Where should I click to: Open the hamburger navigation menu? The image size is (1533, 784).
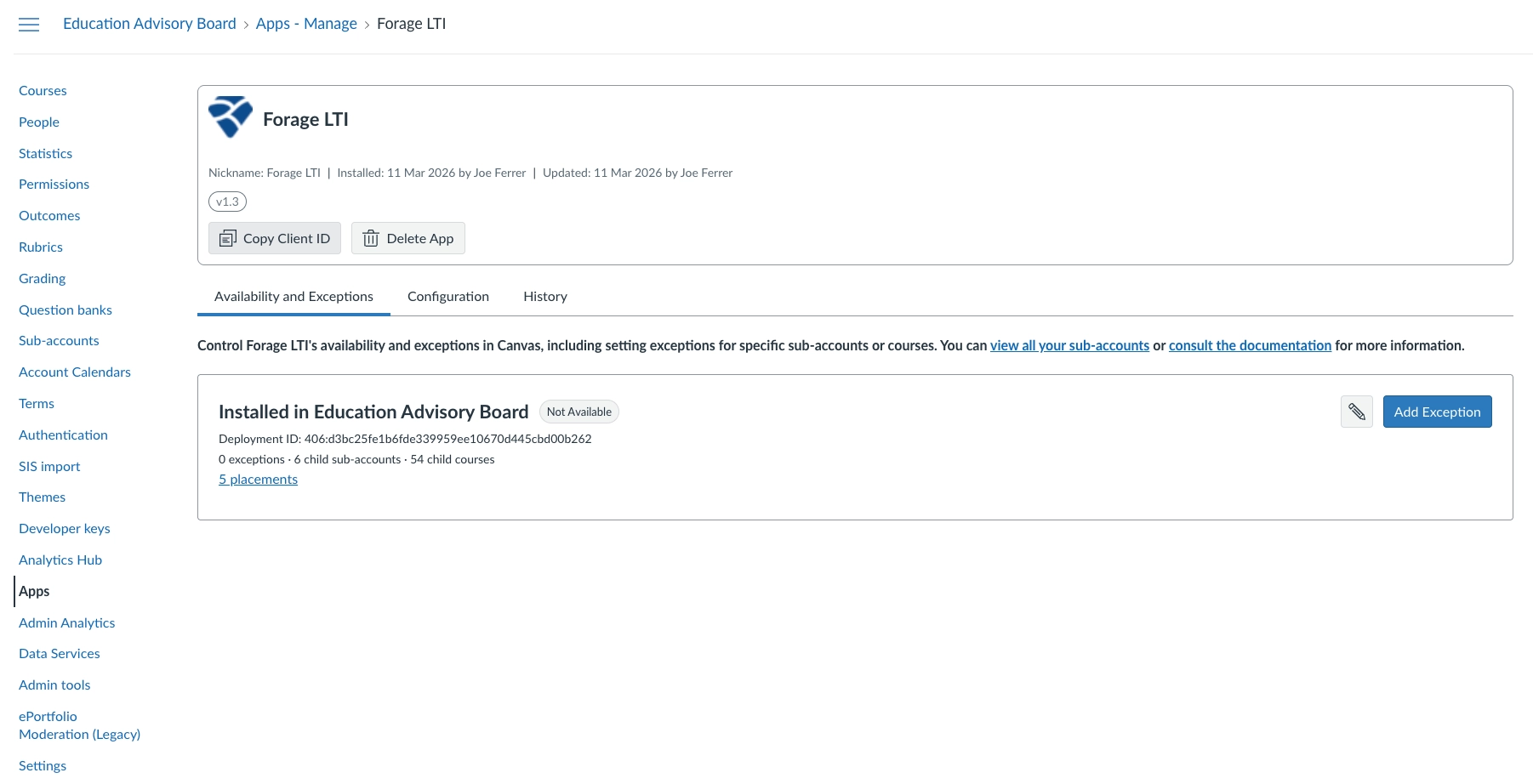coord(29,25)
